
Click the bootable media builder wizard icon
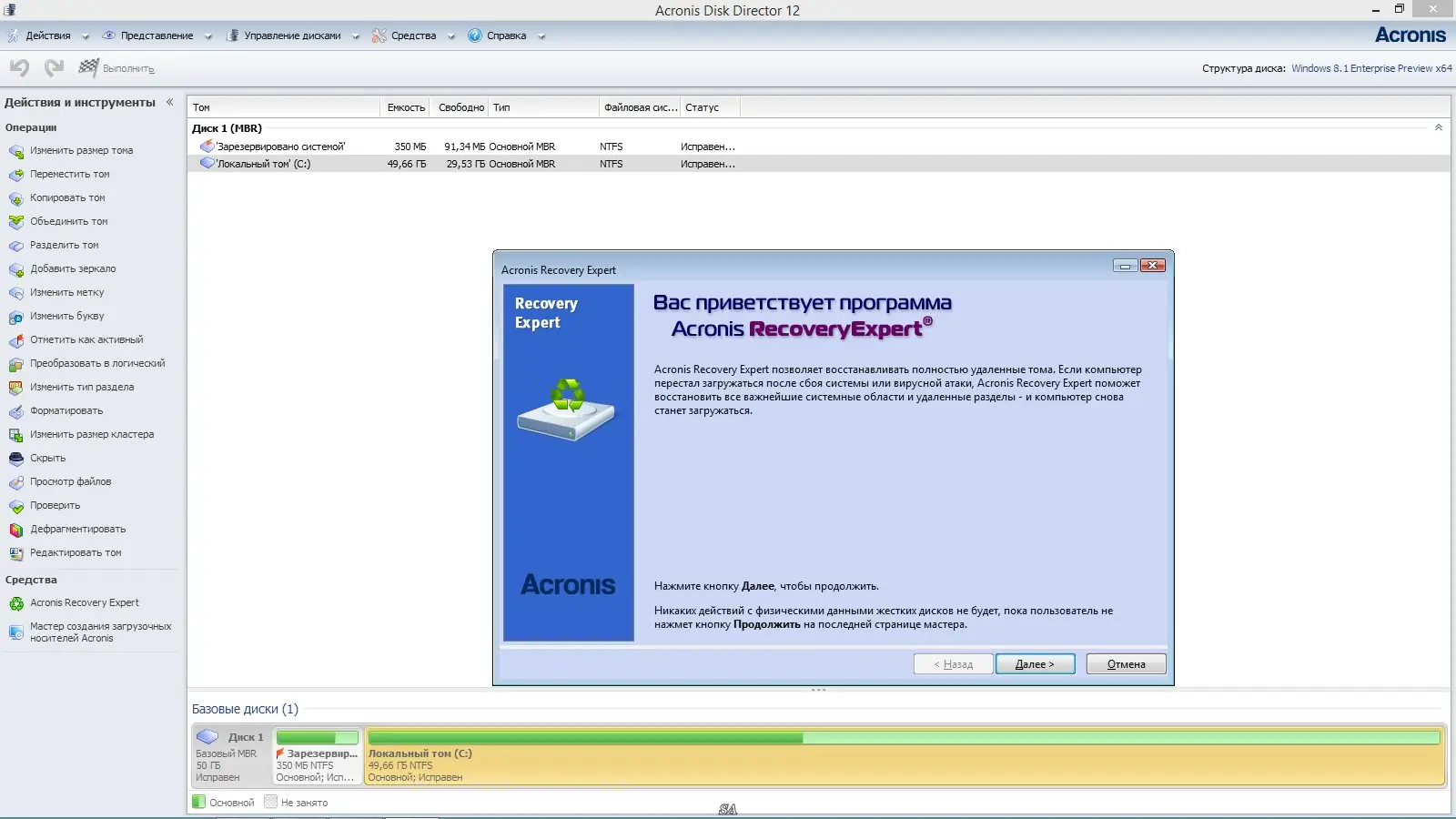tap(16, 632)
